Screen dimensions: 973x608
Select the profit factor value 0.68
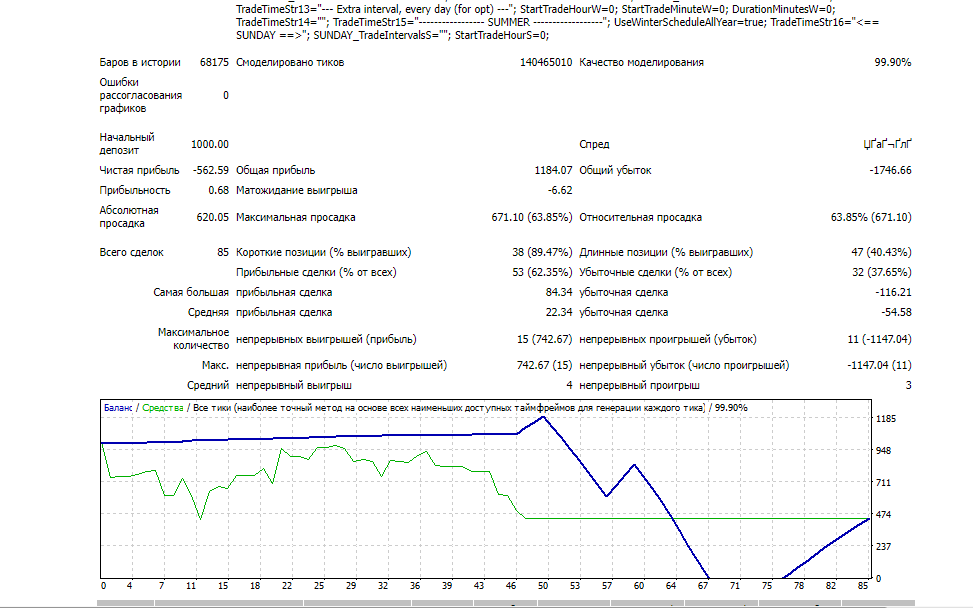(x=218, y=190)
